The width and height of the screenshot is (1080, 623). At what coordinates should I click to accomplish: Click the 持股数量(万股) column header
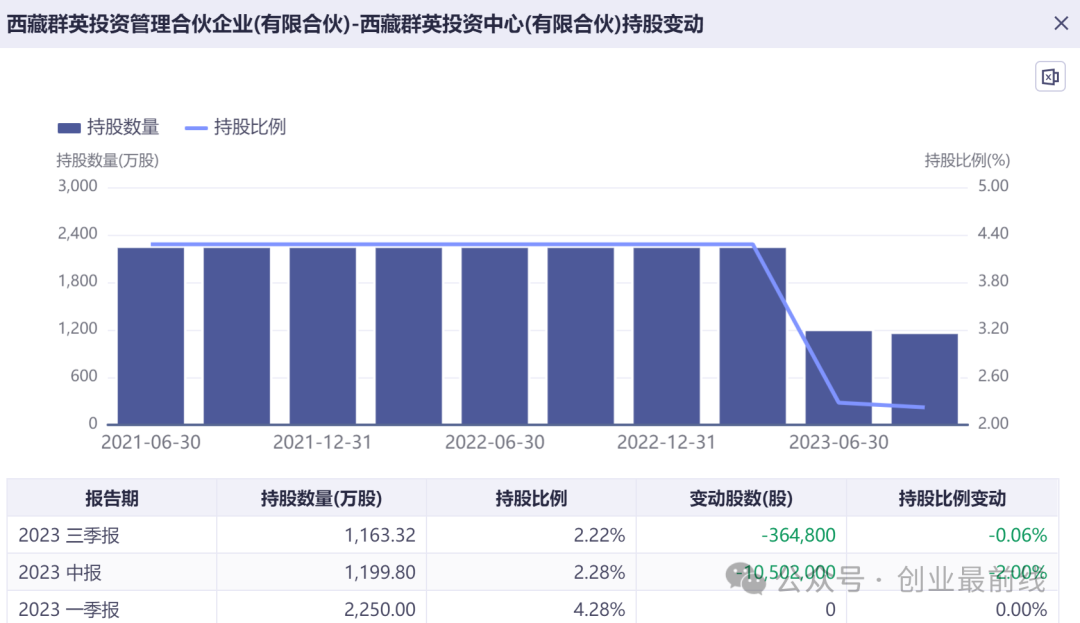(321, 498)
